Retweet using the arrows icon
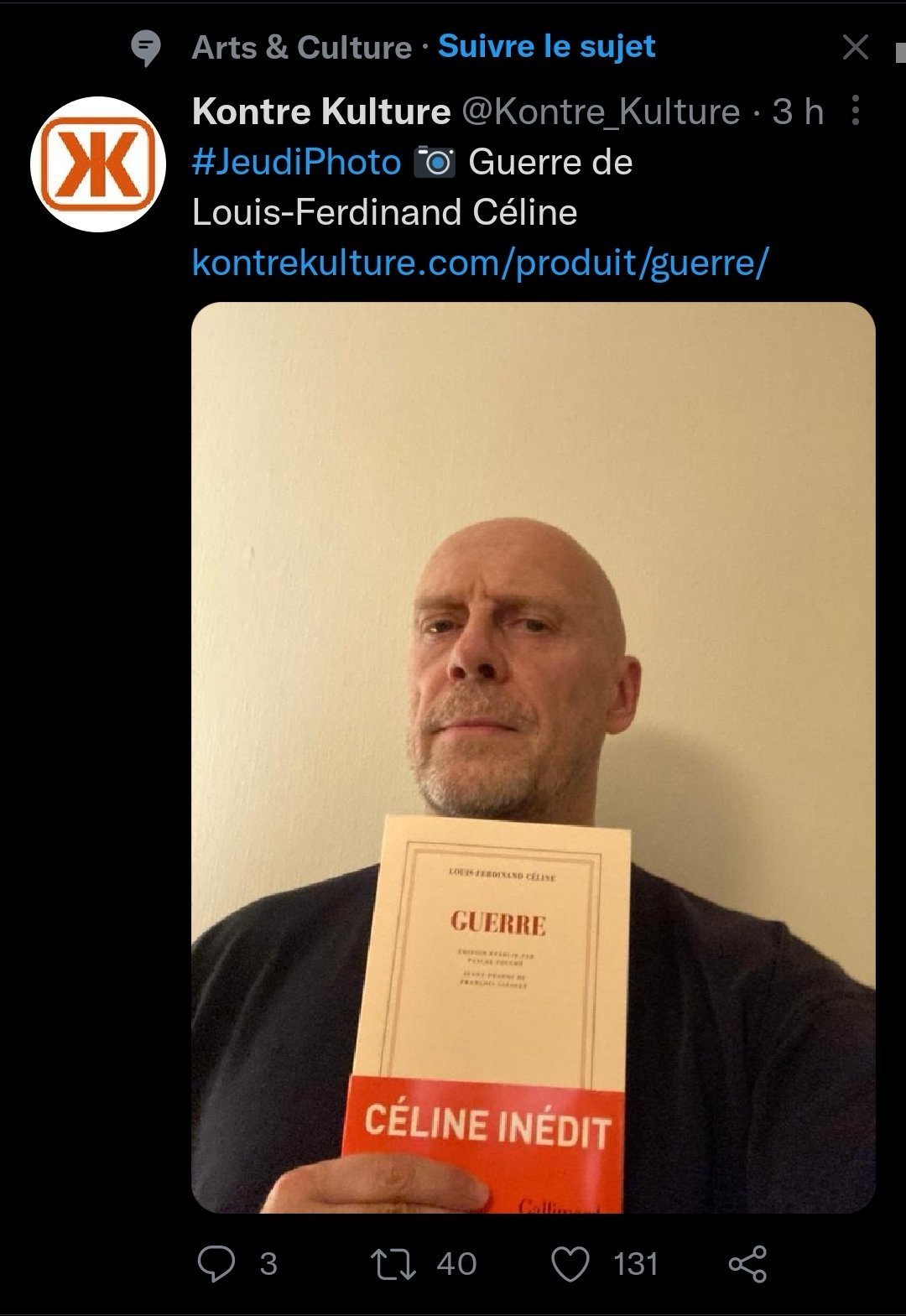 click(x=393, y=1263)
